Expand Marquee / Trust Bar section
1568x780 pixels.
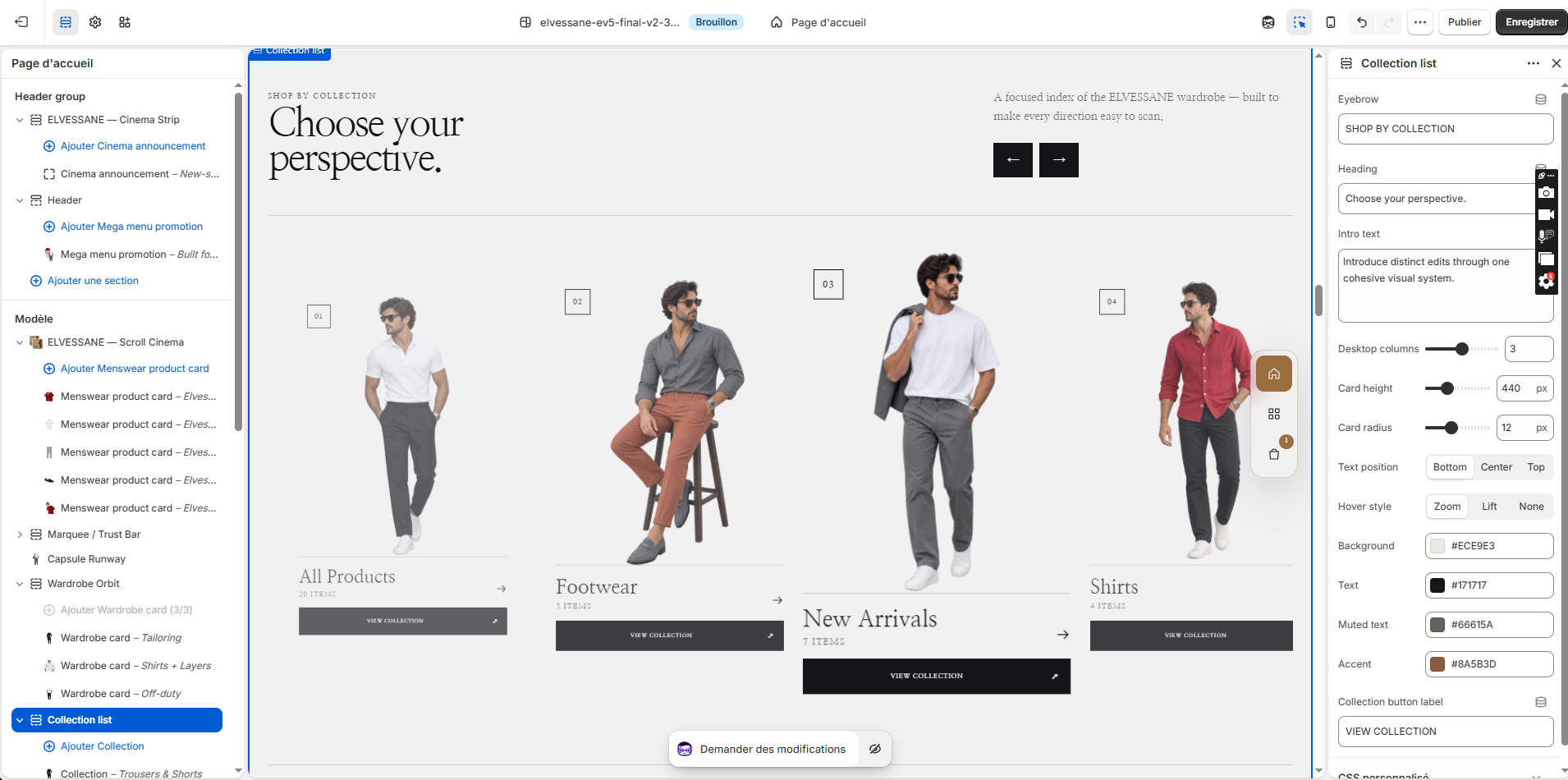point(20,535)
